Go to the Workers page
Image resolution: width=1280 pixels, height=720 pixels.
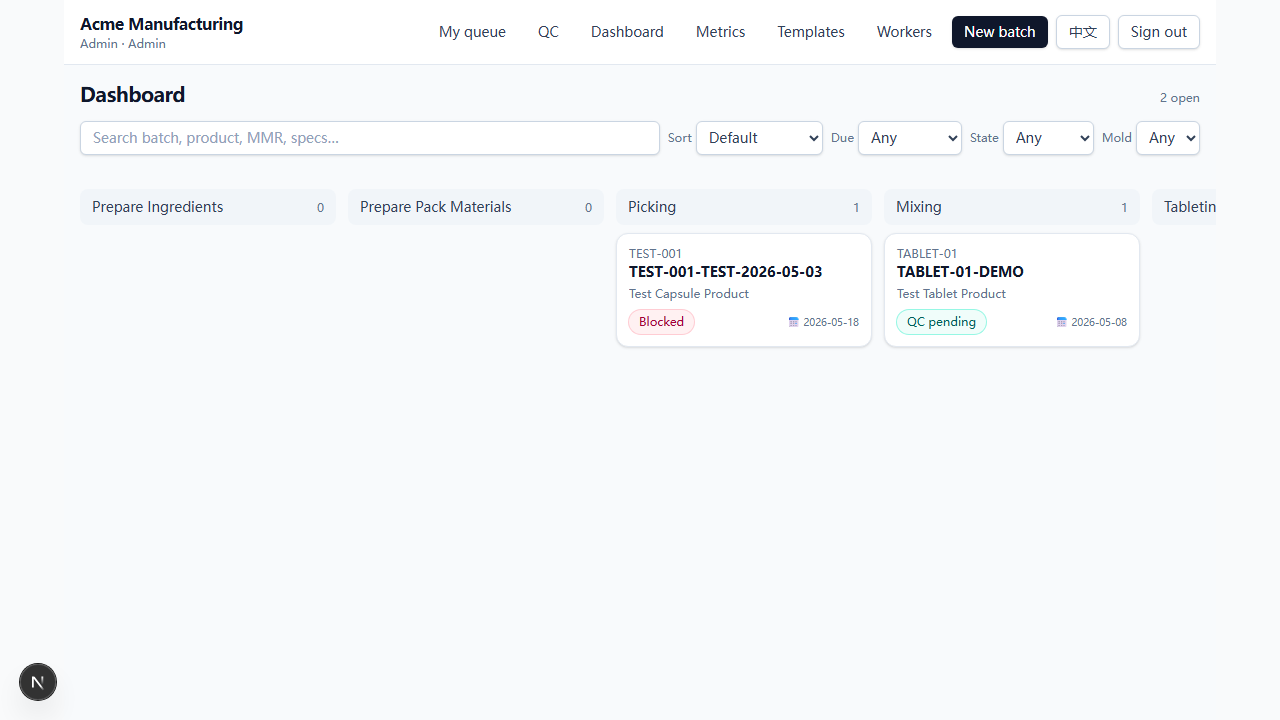click(x=904, y=32)
